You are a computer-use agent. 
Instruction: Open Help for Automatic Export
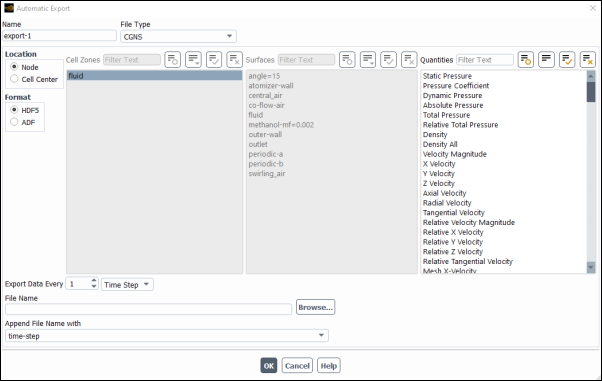pos(329,366)
